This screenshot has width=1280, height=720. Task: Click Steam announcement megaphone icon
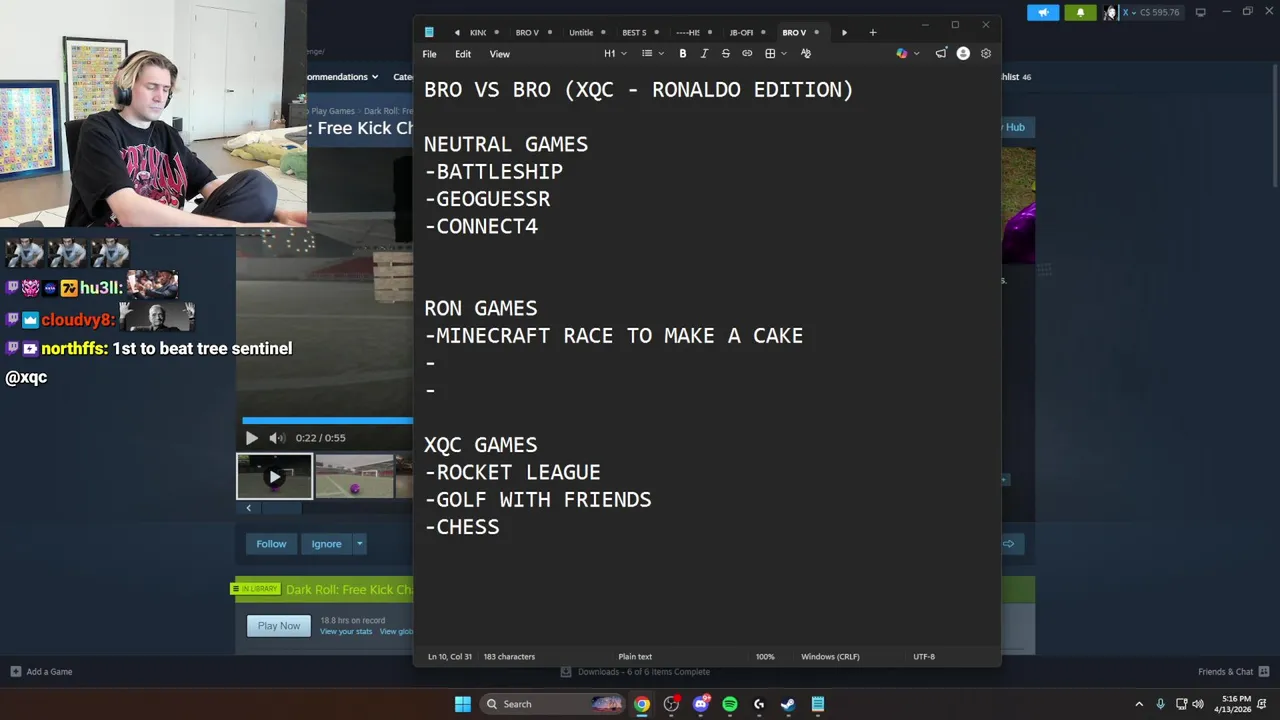[1043, 12]
